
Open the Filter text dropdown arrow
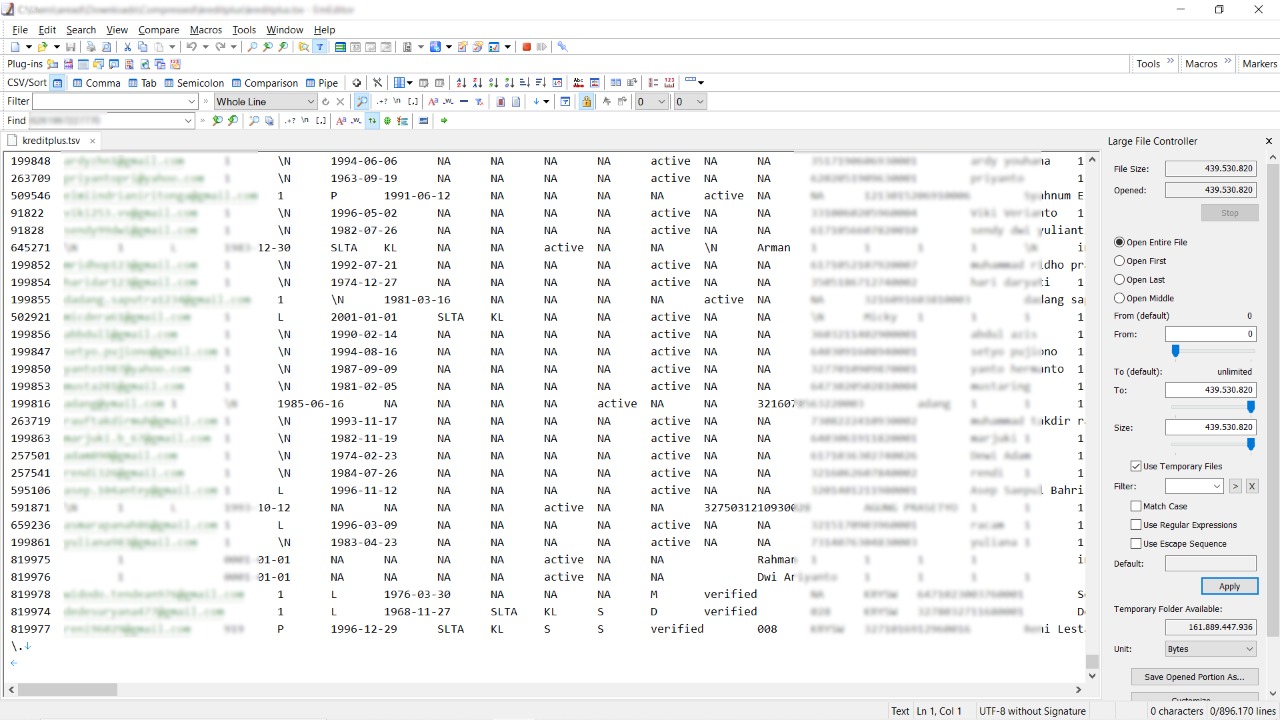tap(191, 102)
